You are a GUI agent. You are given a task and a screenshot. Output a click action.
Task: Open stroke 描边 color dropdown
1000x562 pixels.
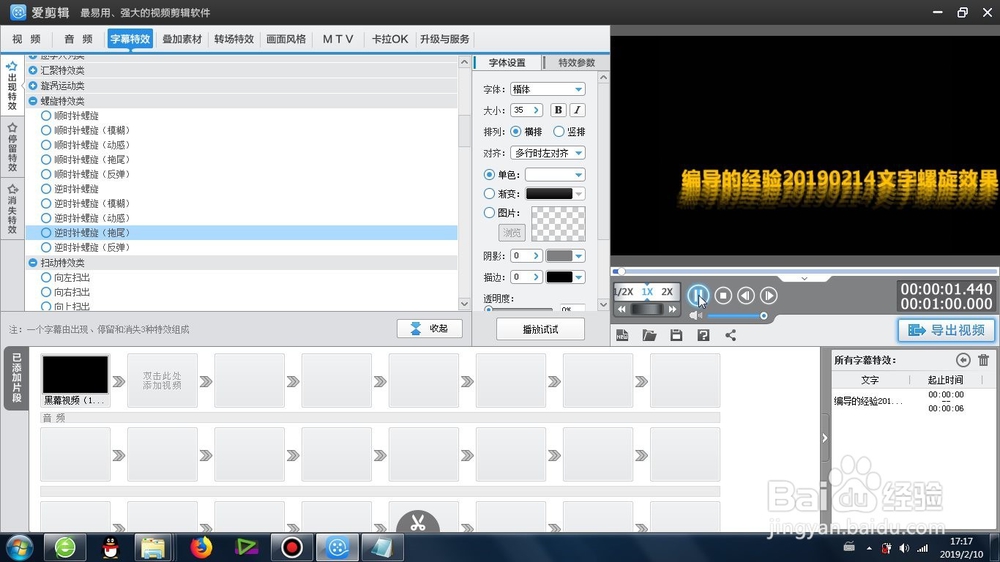(x=565, y=277)
